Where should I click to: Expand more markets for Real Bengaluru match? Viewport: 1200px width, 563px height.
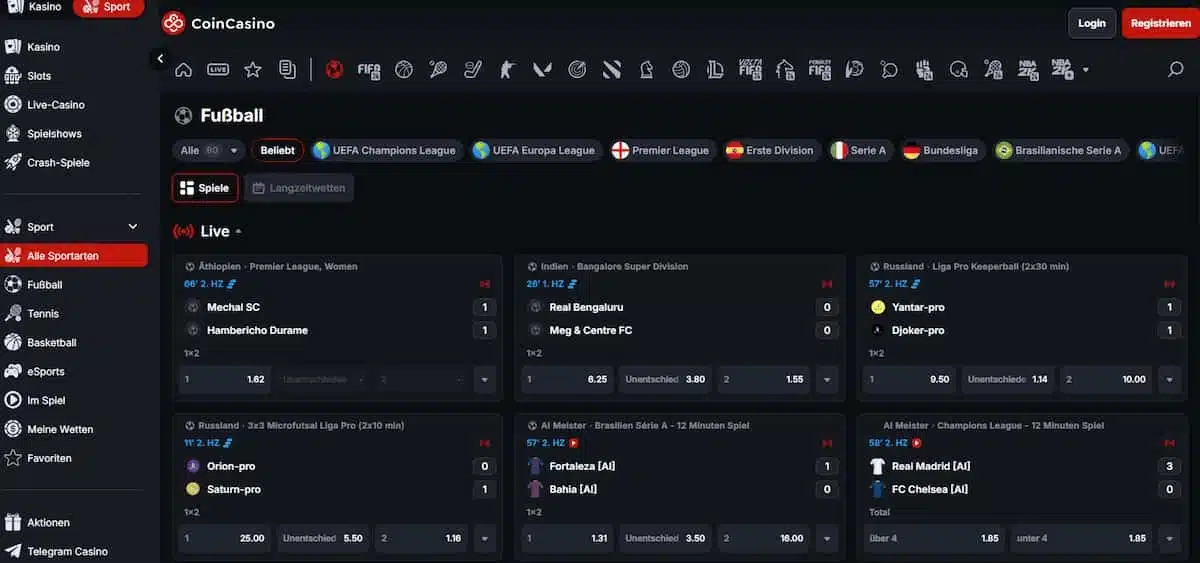point(827,380)
